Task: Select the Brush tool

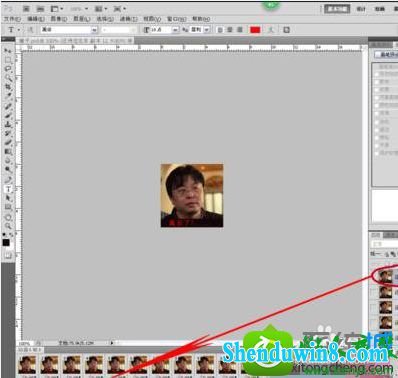Action: pos(8,116)
